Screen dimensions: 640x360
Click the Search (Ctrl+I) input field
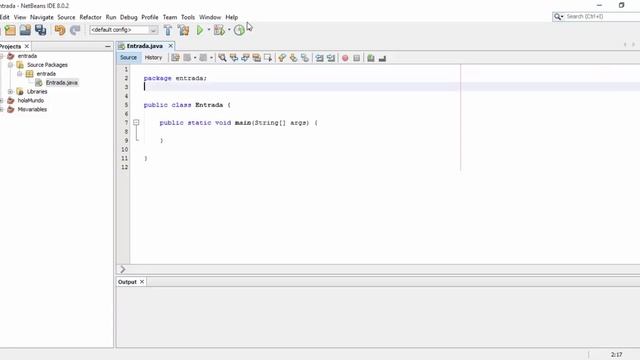pos(602,17)
